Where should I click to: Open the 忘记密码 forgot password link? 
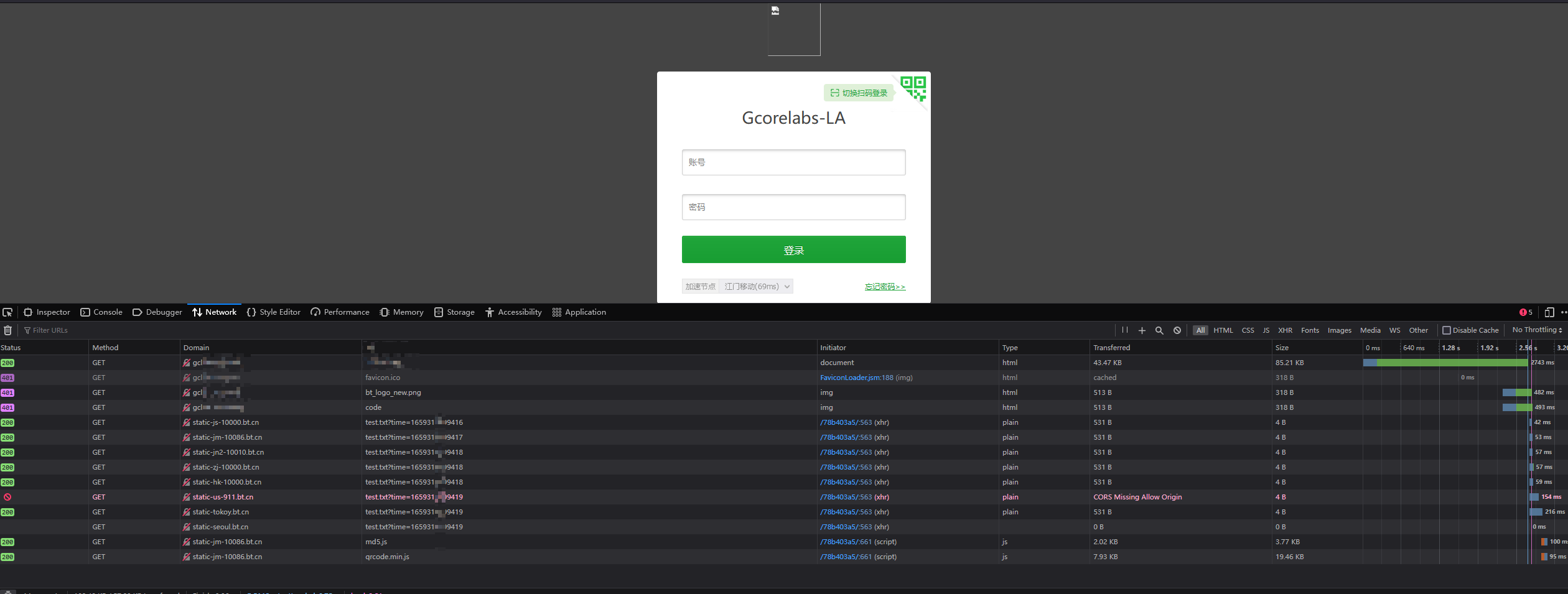[885, 287]
